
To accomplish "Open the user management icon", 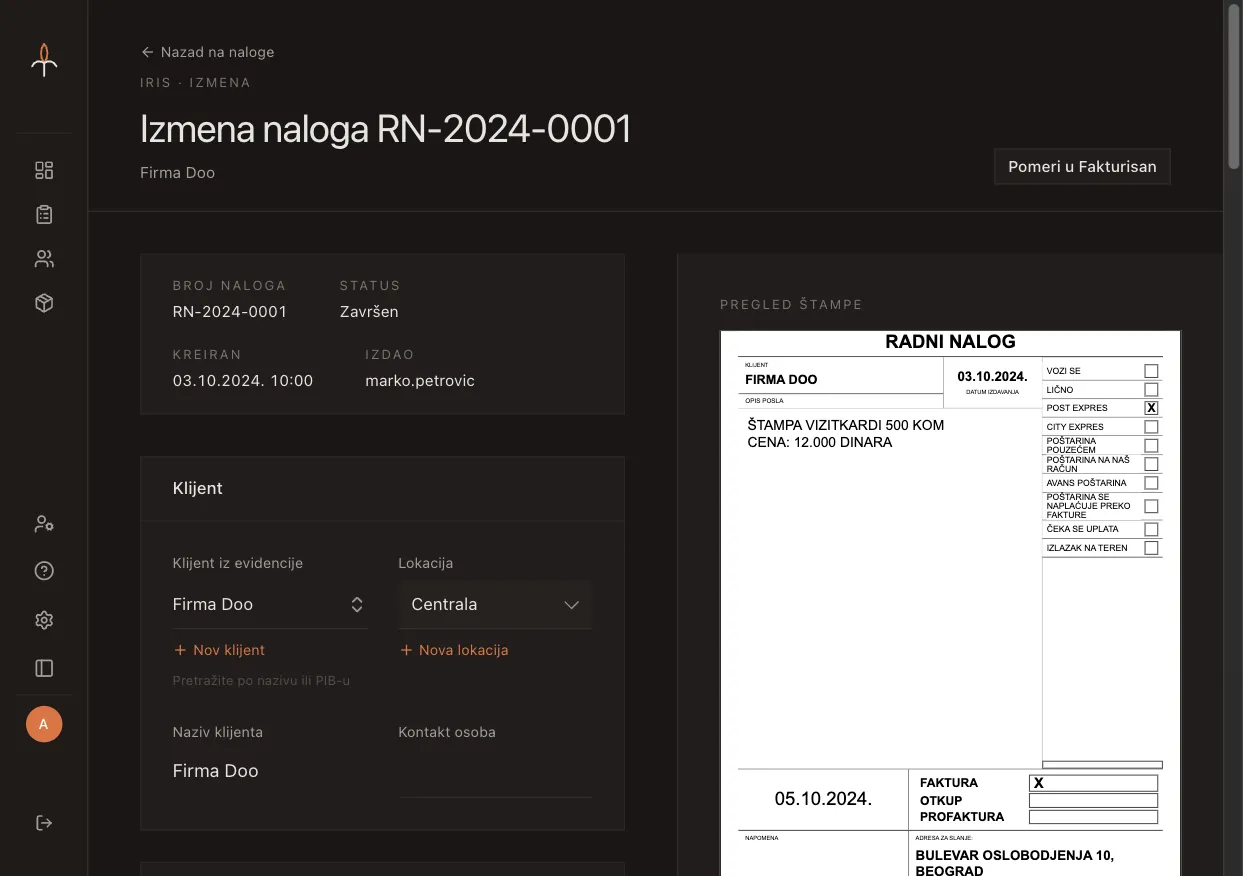I will [44, 523].
